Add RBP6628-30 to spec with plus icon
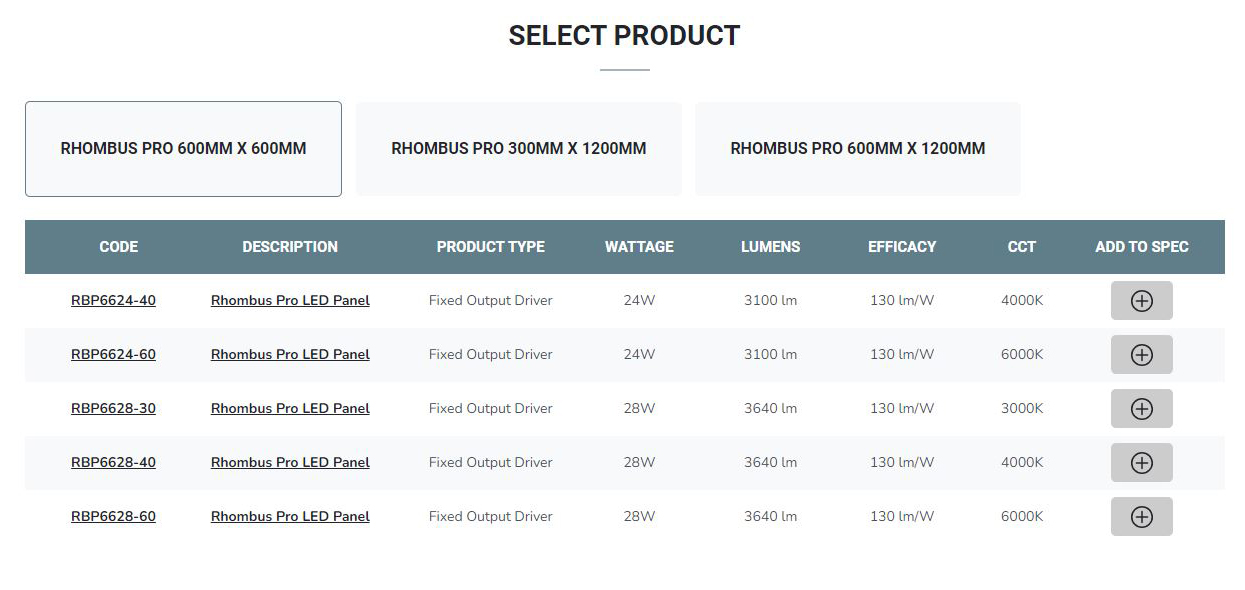The image size is (1245, 590). click(1141, 409)
